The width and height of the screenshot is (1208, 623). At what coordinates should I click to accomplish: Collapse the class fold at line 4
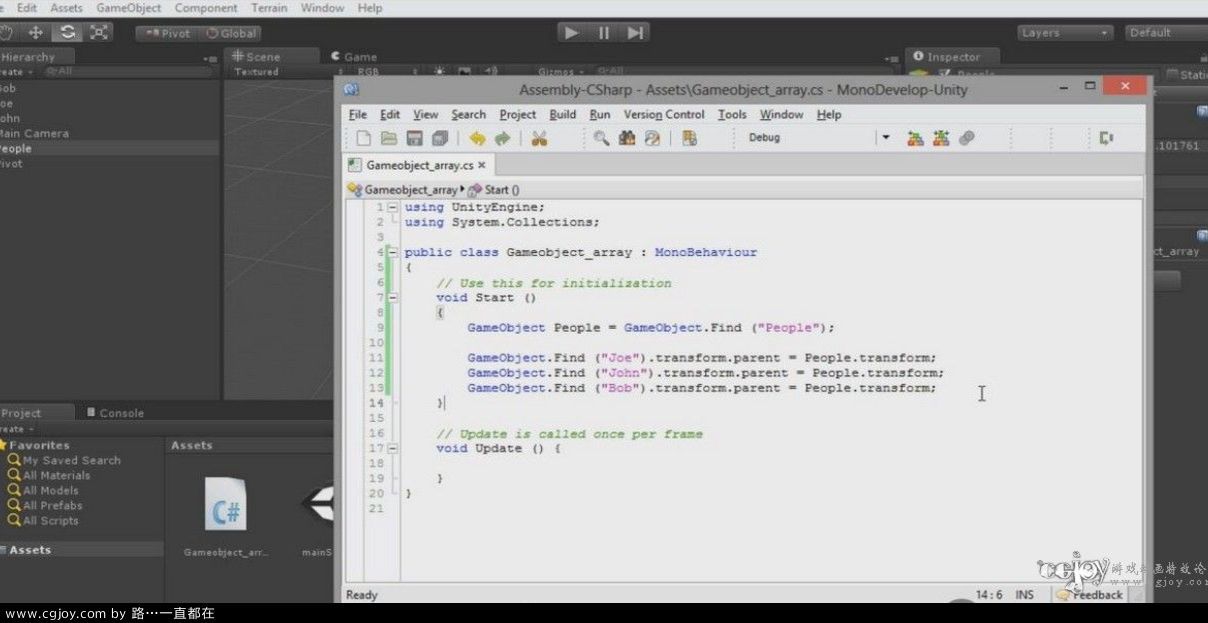(x=392, y=252)
